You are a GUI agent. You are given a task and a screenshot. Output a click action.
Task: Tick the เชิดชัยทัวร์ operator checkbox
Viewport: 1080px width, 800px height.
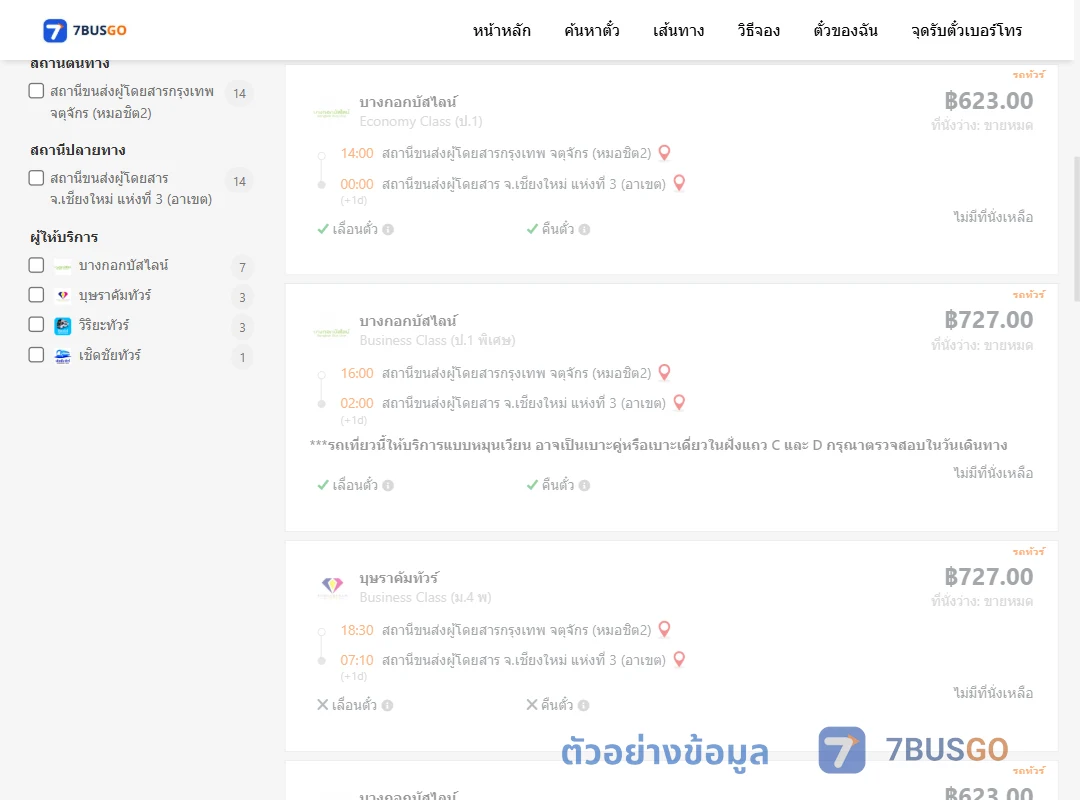(x=37, y=355)
